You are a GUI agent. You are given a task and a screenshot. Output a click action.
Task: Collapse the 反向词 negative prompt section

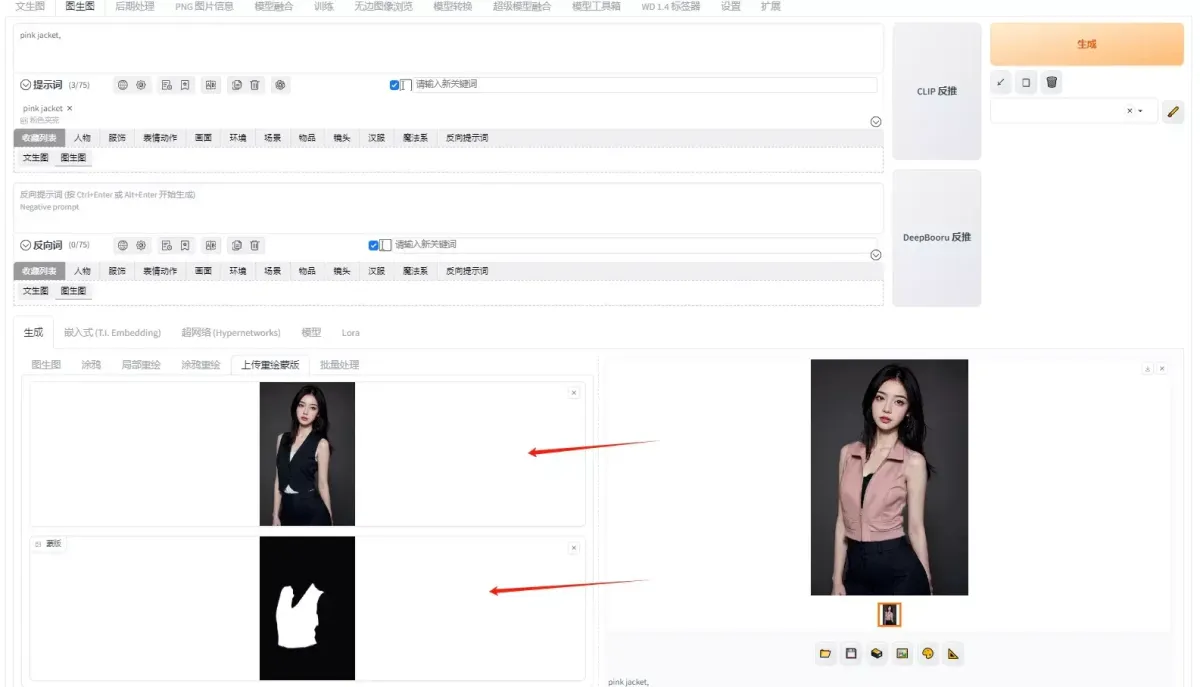(25, 245)
